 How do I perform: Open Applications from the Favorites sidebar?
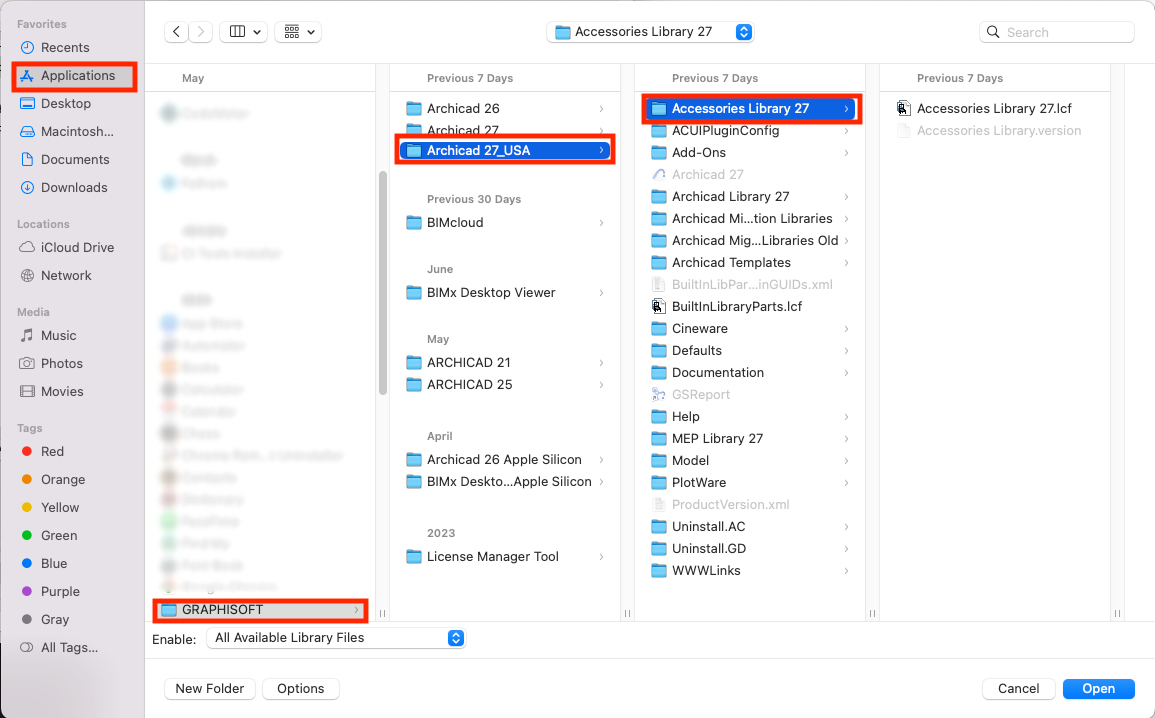(75, 75)
